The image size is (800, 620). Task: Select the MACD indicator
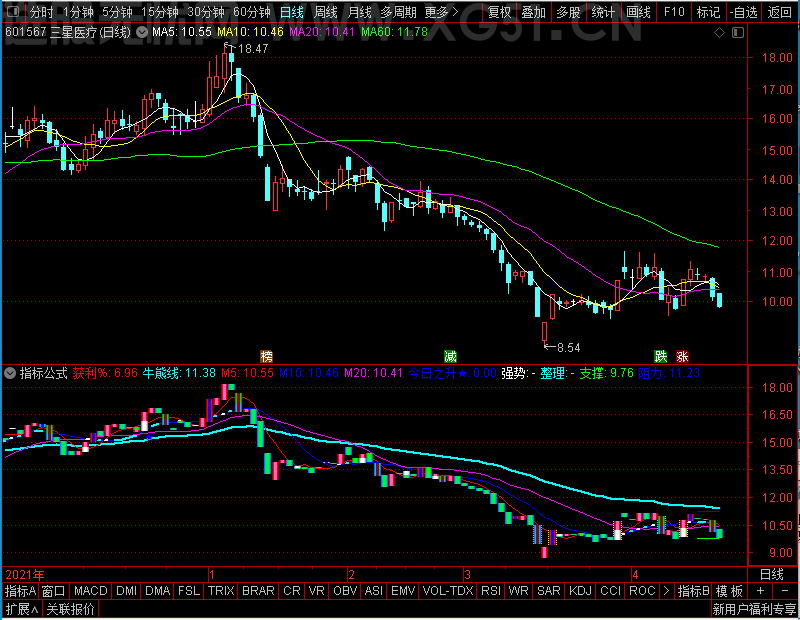(91, 590)
